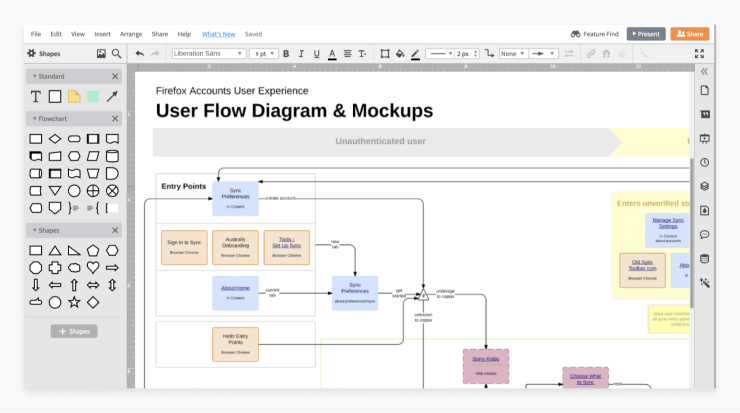Select the arrow line tool in Standard
This screenshot has height=413, width=740.
coord(112,97)
